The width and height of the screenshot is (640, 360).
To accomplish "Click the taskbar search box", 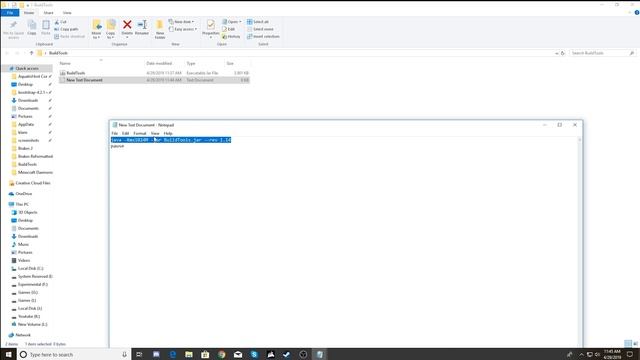I will (x=73, y=354).
